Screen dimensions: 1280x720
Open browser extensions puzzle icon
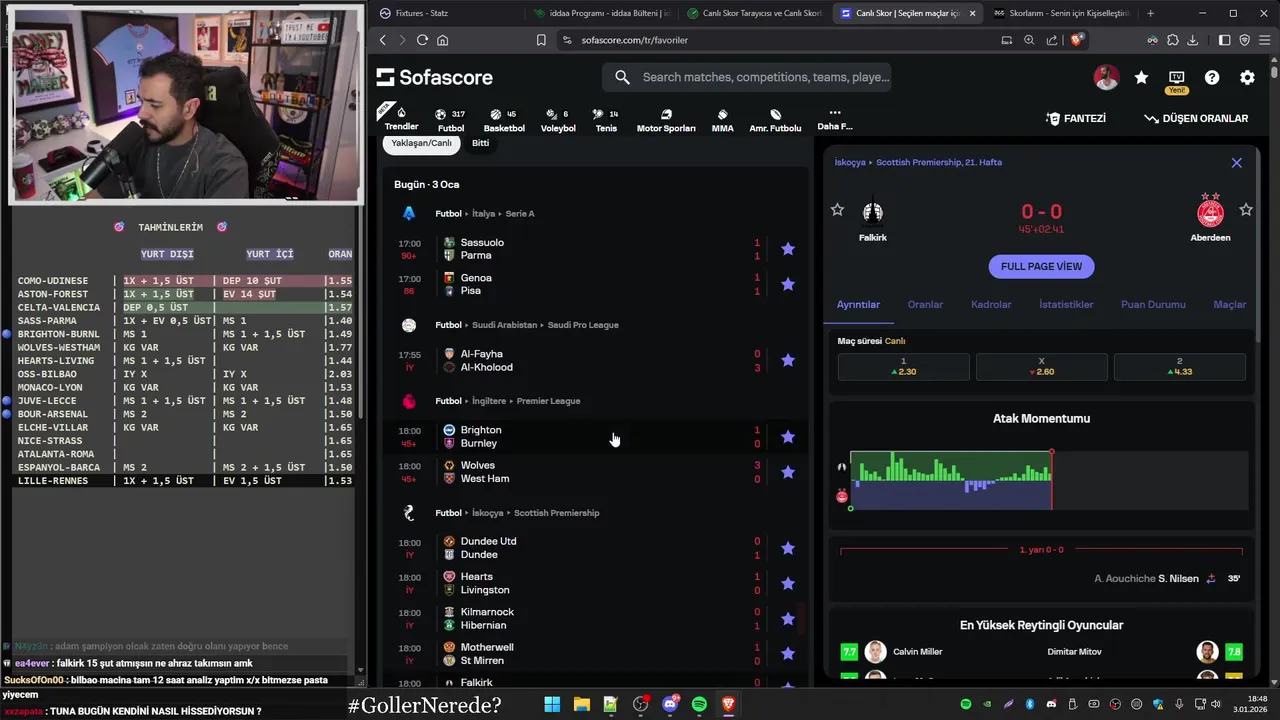pos(1172,40)
